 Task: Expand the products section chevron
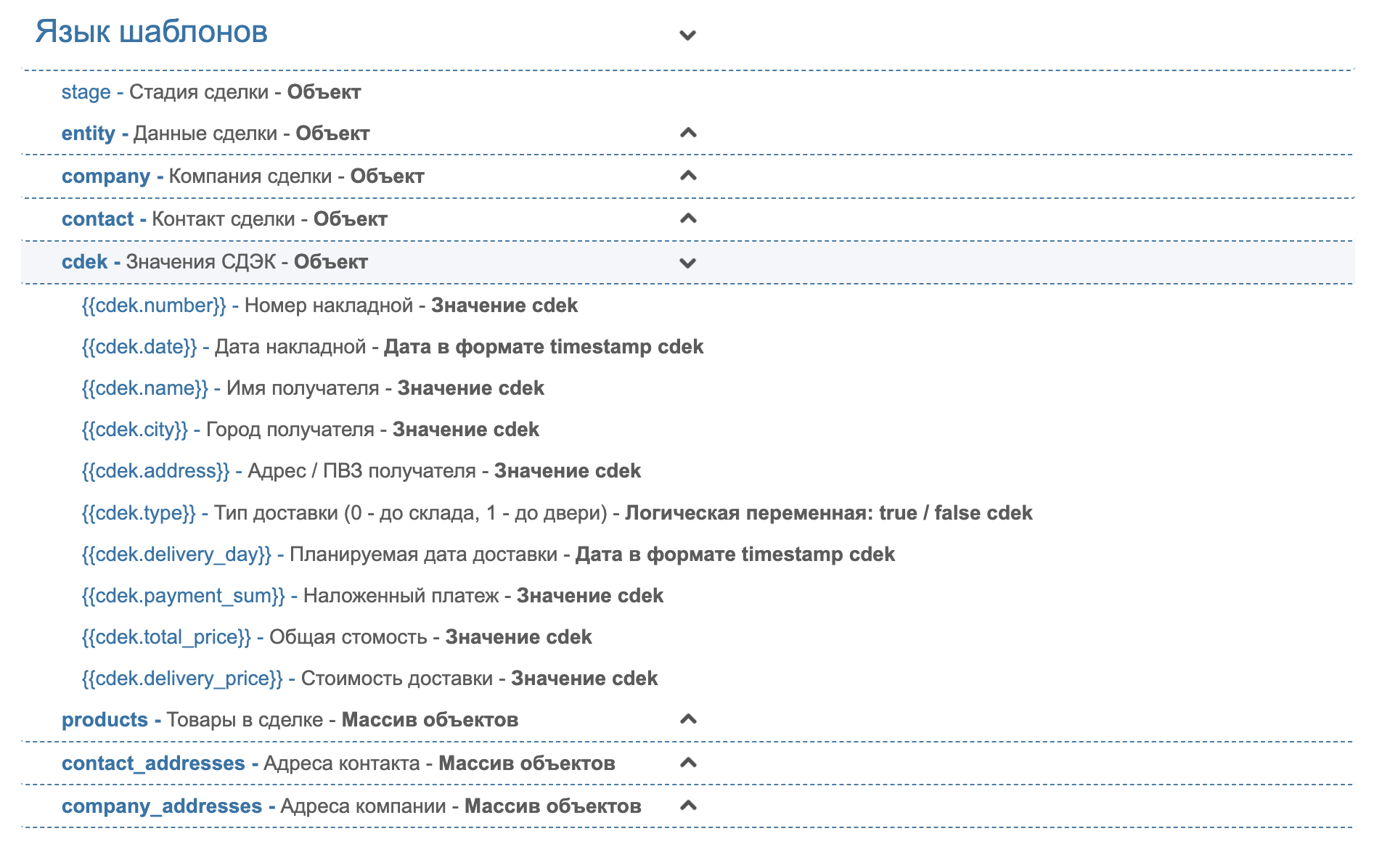687,719
